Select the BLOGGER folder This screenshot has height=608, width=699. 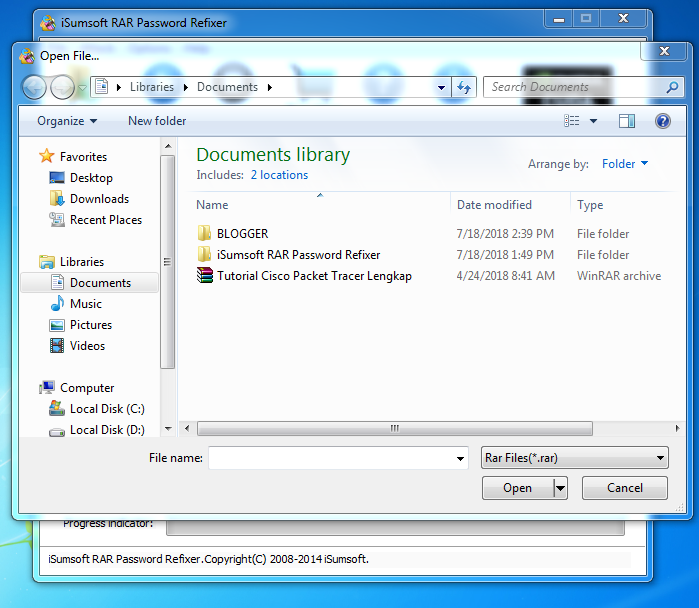(x=243, y=234)
